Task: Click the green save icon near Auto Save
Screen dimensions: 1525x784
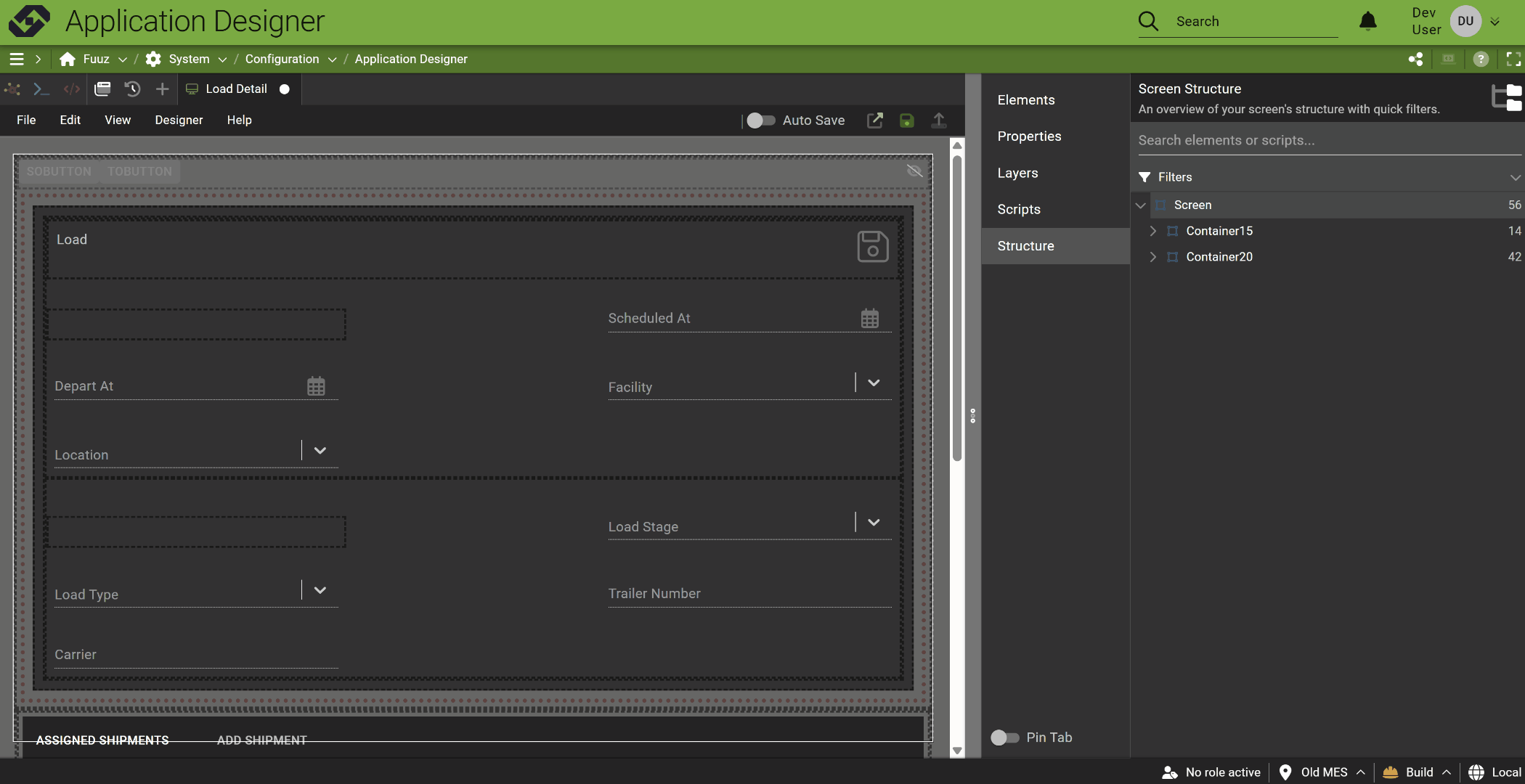Action: (906, 121)
